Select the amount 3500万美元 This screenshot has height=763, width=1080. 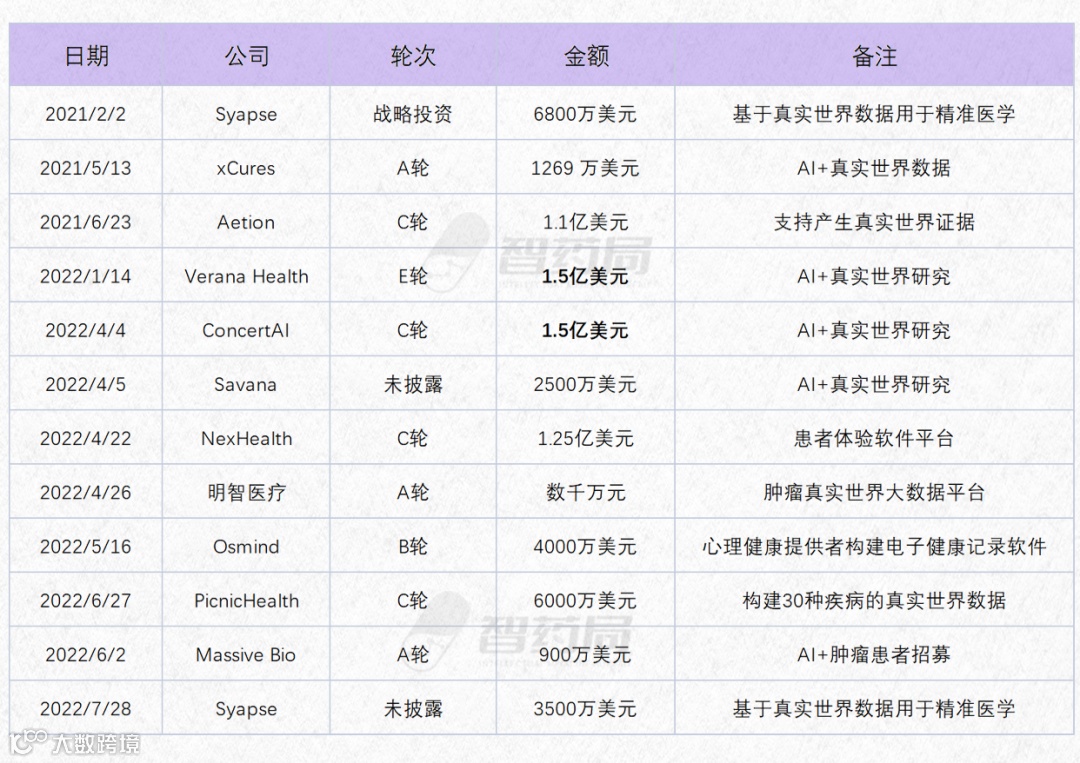[585, 709]
